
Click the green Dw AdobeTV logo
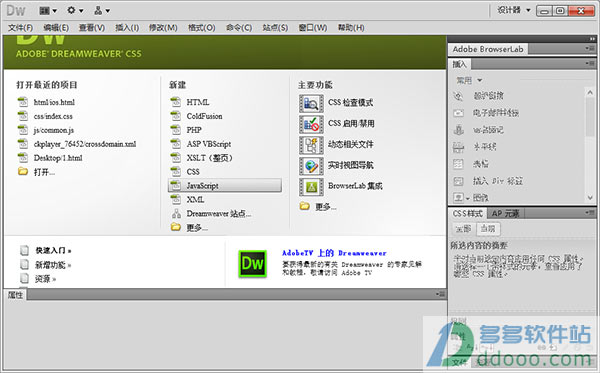click(253, 264)
